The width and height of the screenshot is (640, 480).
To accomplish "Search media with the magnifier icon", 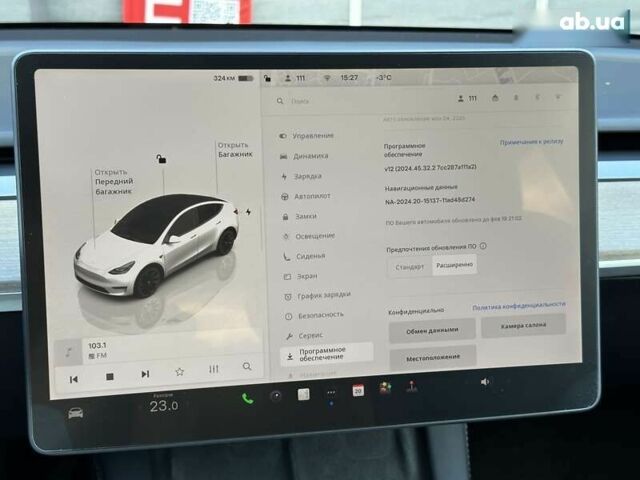I will [x=247, y=366].
